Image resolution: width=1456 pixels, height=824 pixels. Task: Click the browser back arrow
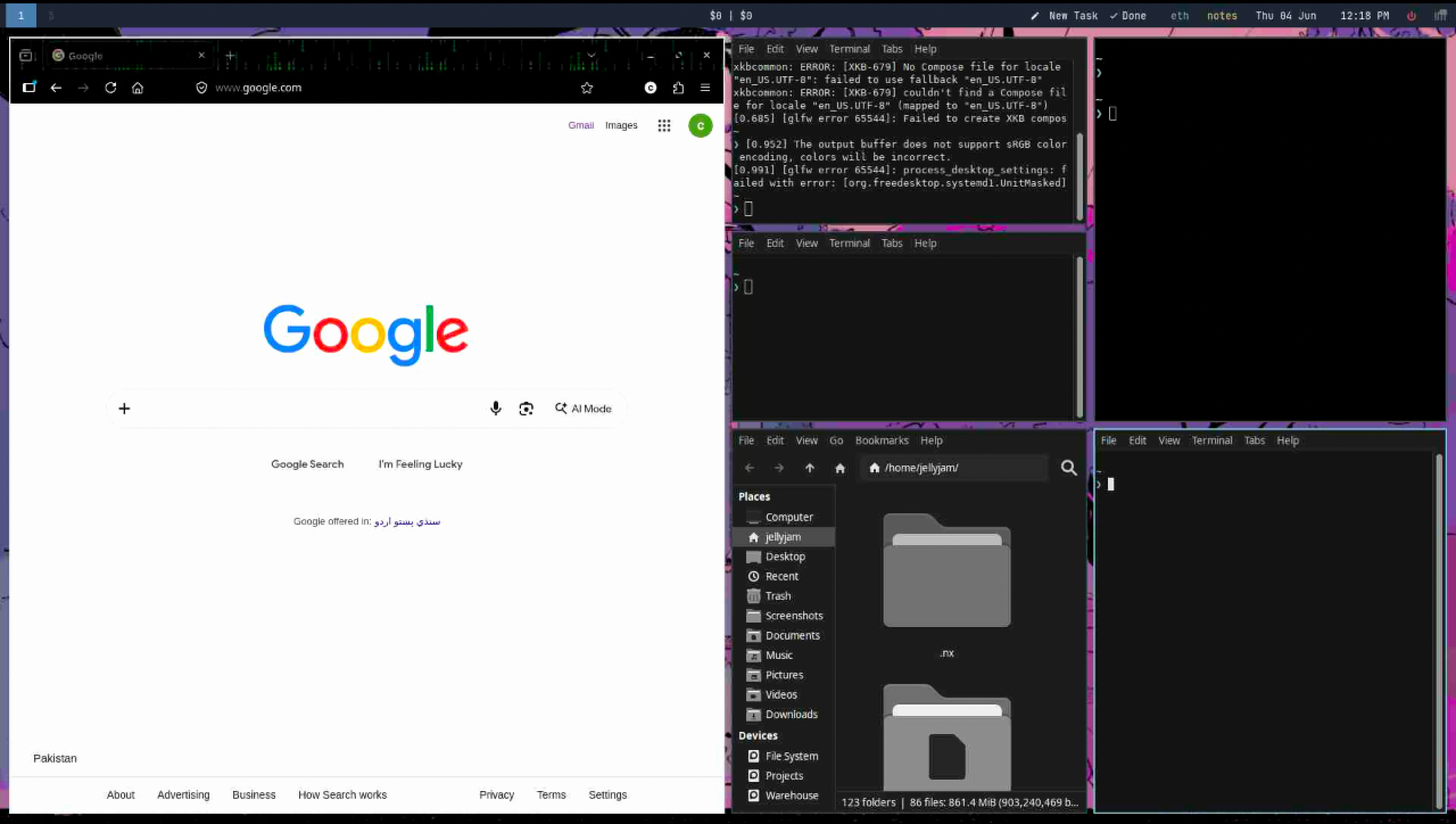pos(56,88)
